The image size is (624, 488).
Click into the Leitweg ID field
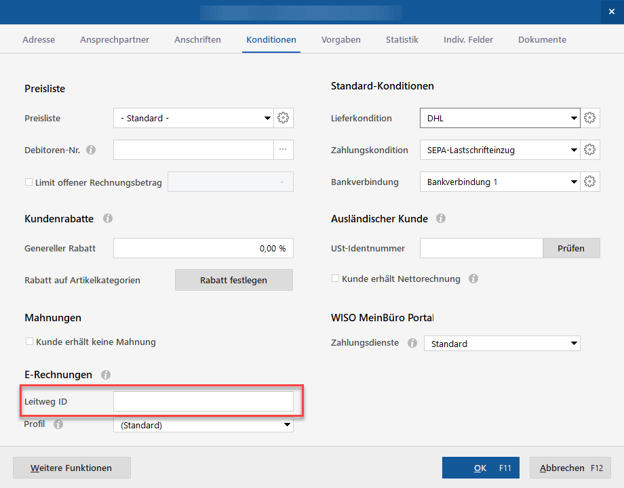point(203,401)
